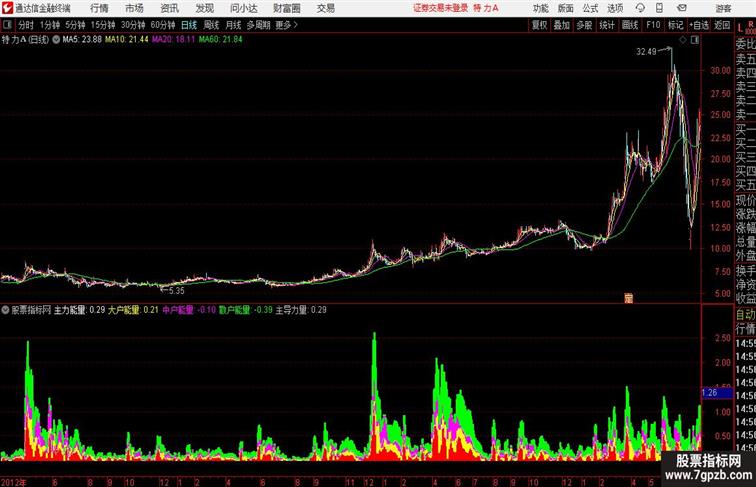
Task: Click the MA5: 23.88 value label
Action: click(82, 40)
